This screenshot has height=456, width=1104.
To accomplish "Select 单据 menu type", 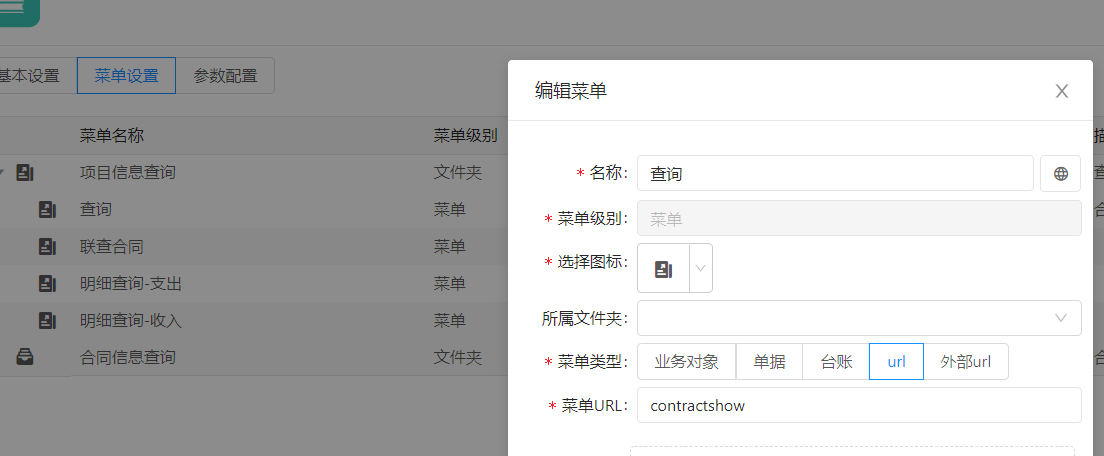I will tap(769, 362).
